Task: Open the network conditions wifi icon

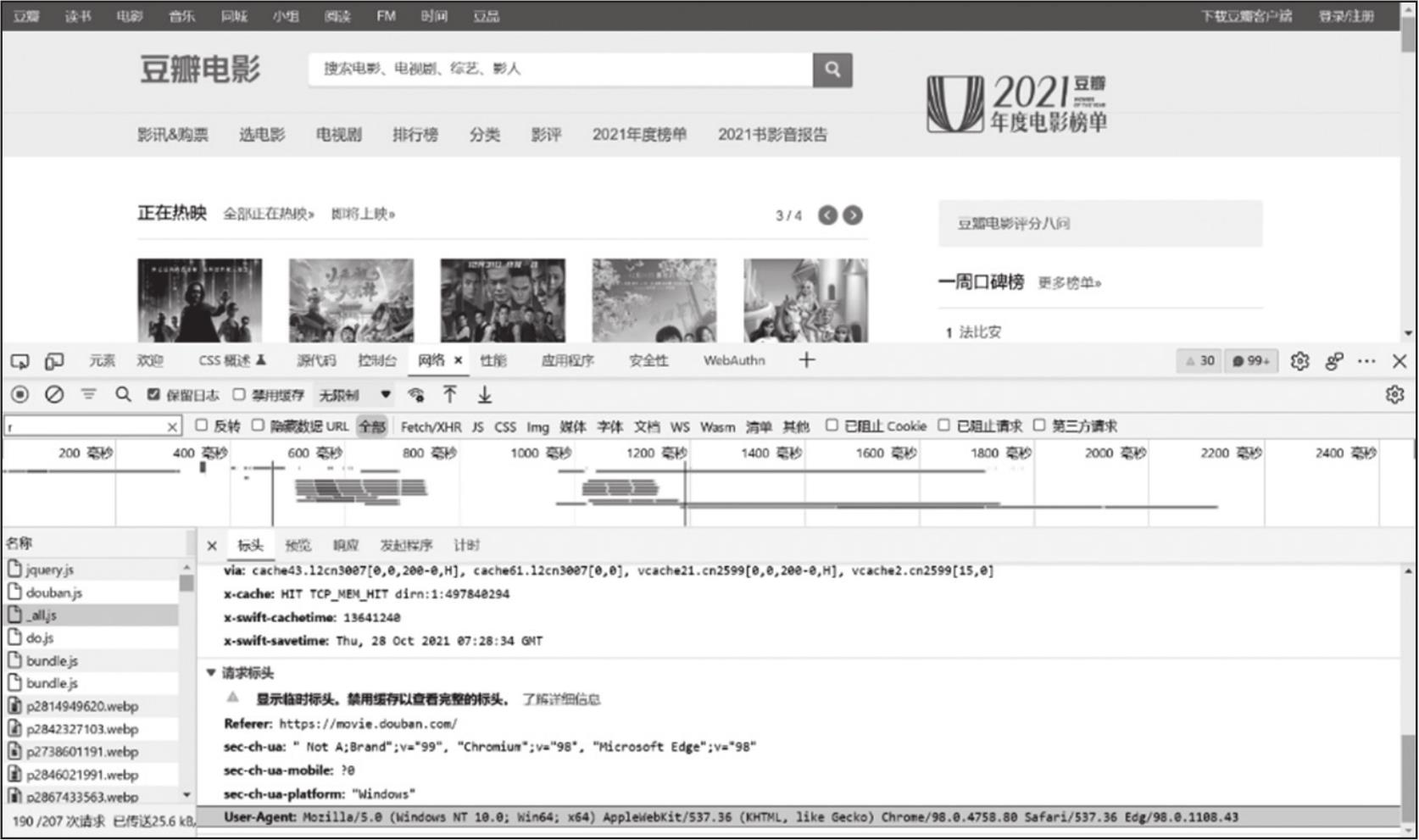Action: (x=415, y=395)
